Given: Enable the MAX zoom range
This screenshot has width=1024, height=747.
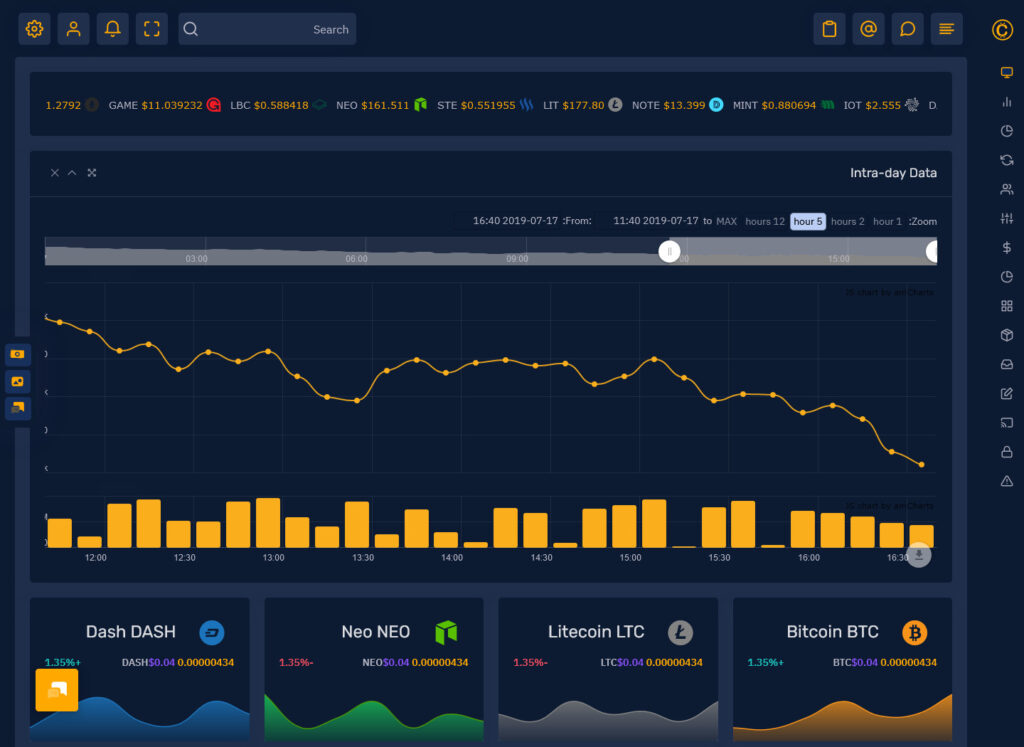Looking at the screenshot, I should (727, 221).
